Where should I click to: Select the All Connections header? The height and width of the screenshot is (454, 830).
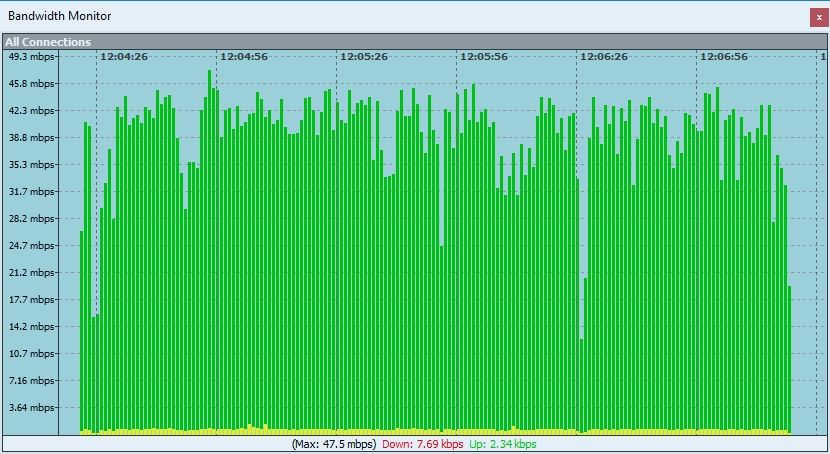48,42
